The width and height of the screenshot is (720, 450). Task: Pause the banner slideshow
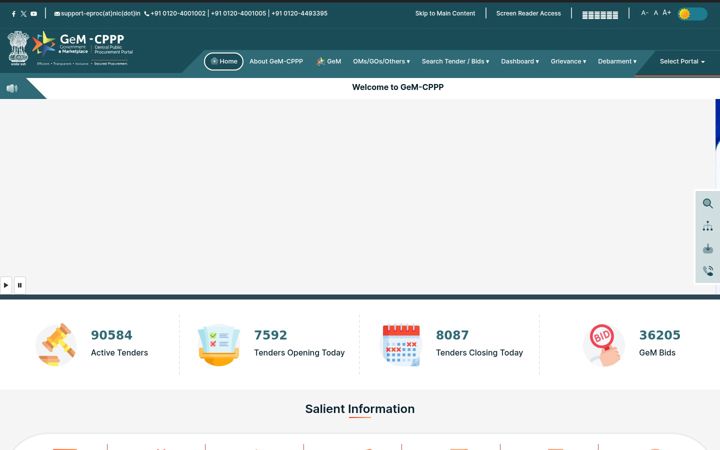[20, 285]
